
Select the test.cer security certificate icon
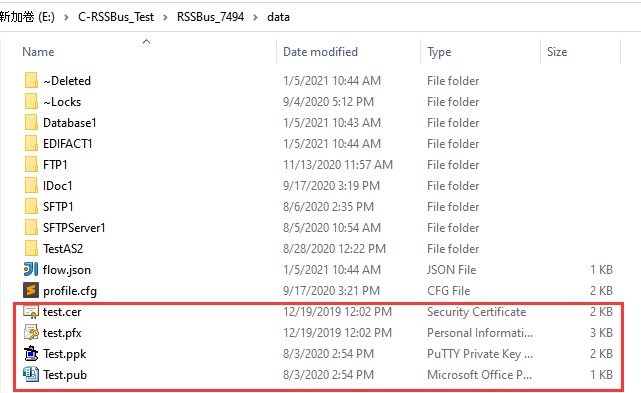pyautogui.click(x=31, y=312)
